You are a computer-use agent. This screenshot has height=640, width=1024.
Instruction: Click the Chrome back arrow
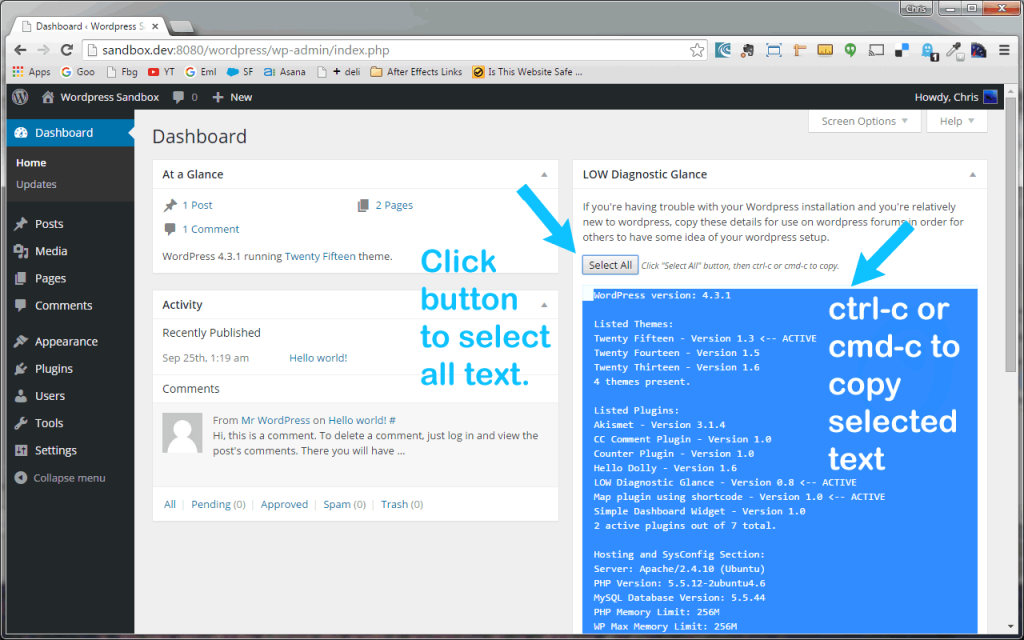tap(20, 50)
